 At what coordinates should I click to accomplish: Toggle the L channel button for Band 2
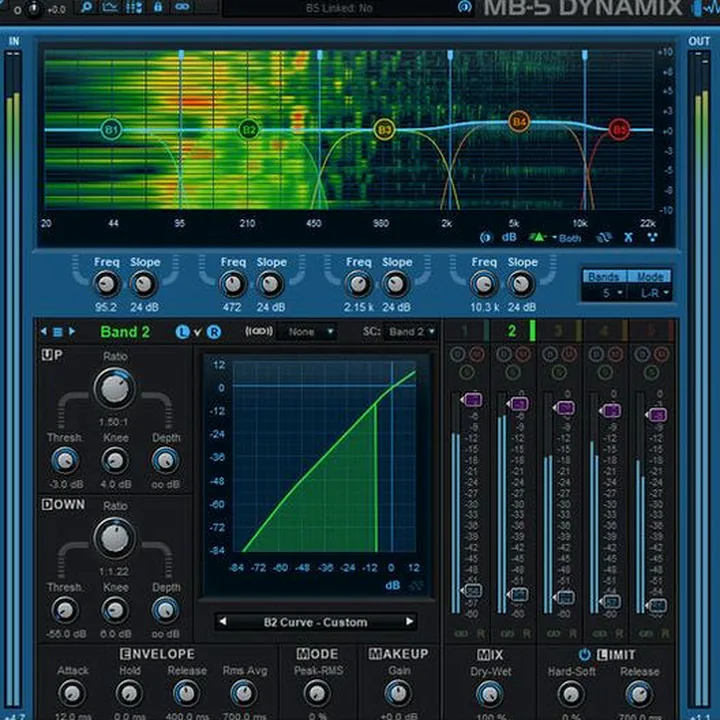pyautogui.click(x=183, y=332)
